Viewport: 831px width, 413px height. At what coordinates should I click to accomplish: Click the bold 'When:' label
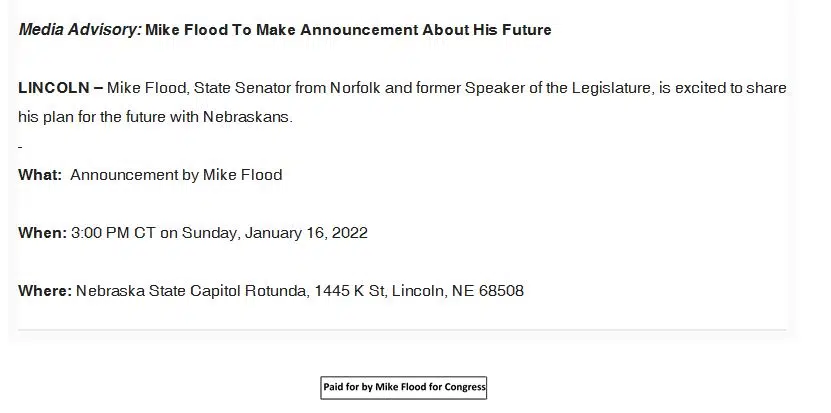point(42,233)
